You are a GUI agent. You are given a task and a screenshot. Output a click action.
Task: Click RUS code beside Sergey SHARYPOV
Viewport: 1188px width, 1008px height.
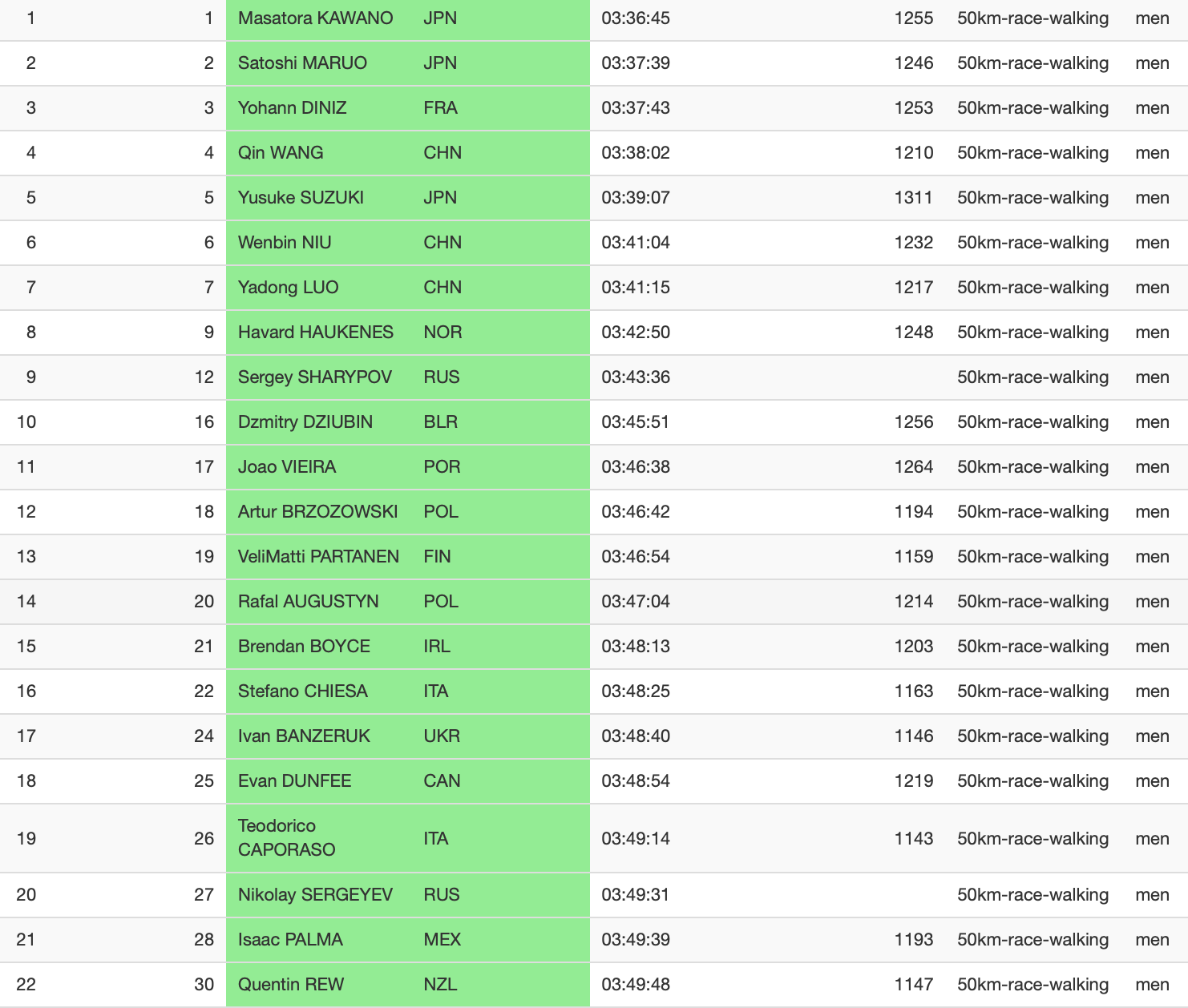442,377
